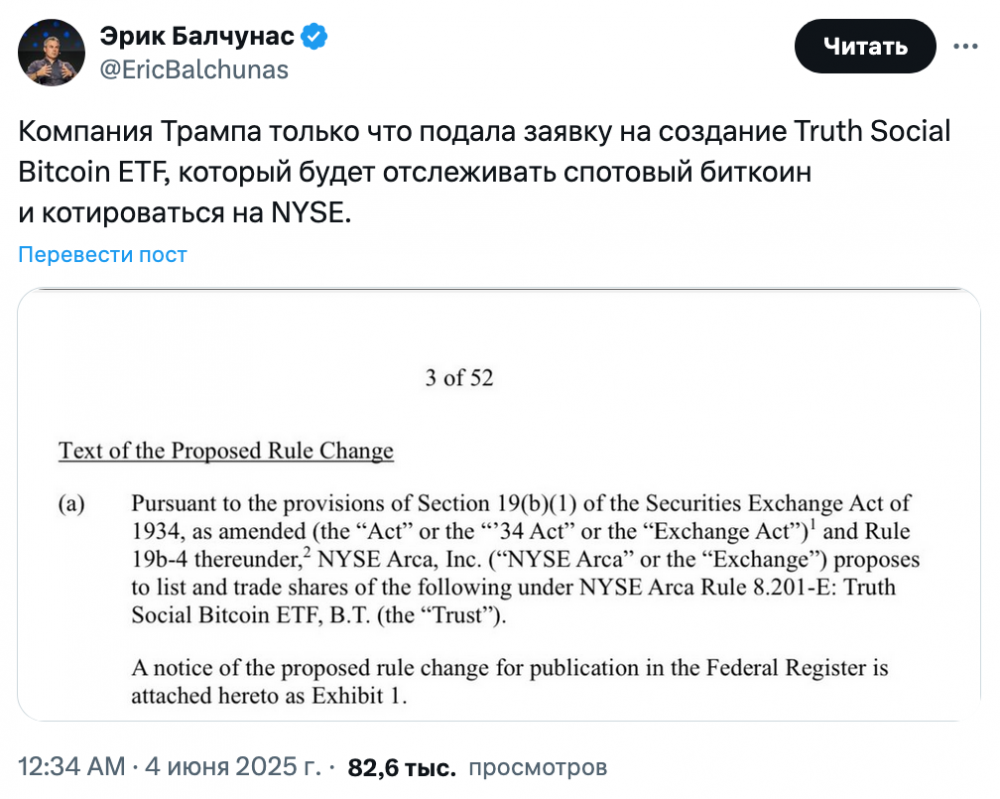
Task: Open the three-dots more options menu
Action: [x=966, y=46]
